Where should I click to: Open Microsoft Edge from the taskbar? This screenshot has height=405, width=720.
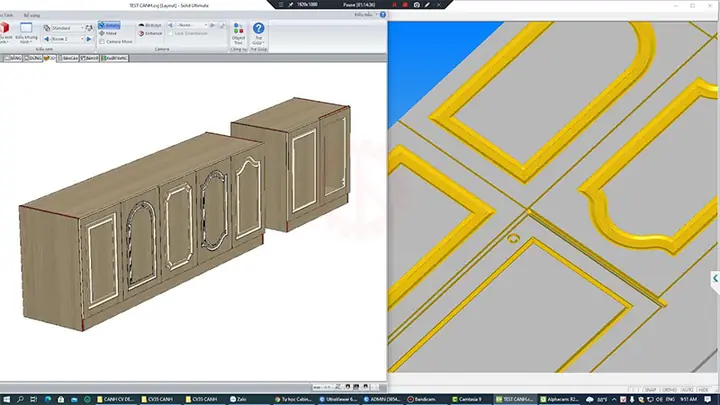click(x=48, y=399)
